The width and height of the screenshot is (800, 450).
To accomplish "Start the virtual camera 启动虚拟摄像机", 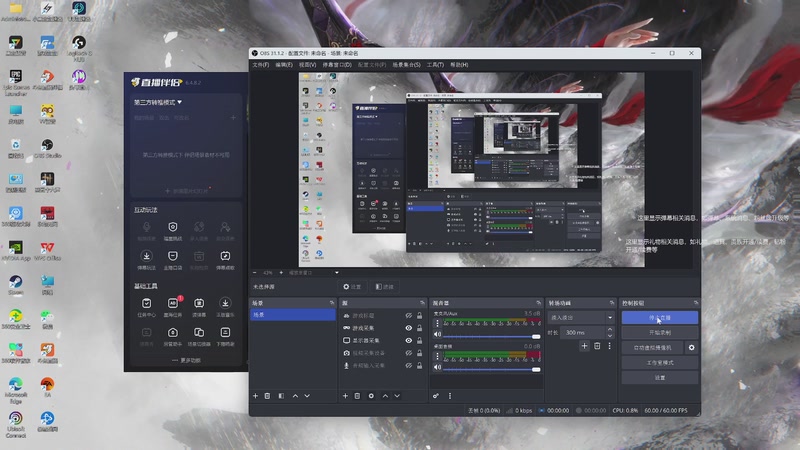I will [x=653, y=347].
